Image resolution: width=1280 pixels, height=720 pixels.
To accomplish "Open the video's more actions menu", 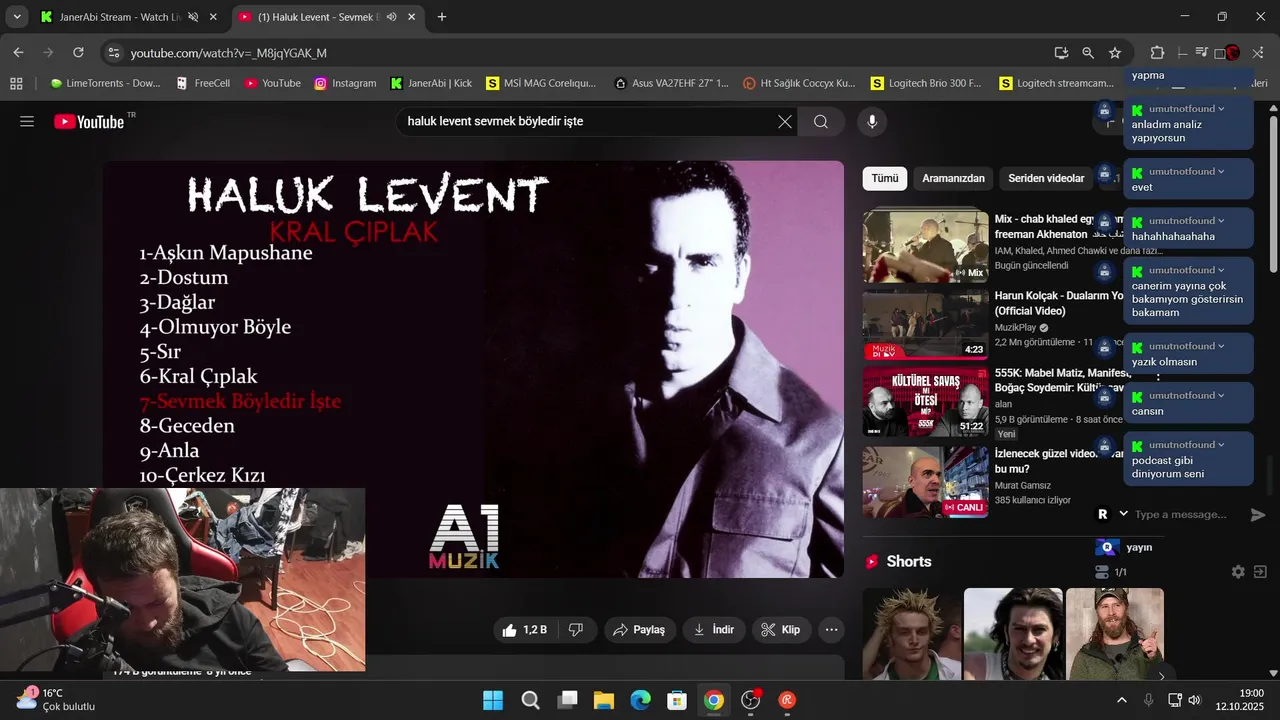I will [x=831, y=630].
